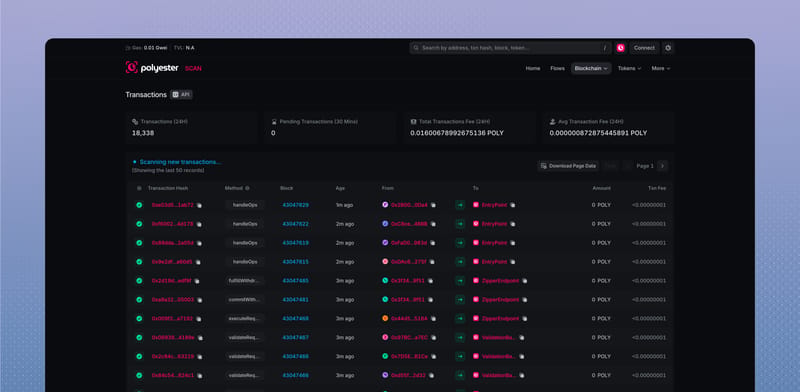Click green success check in block 43047829 row
Screen dimensions: 800x392
(139, 205)
